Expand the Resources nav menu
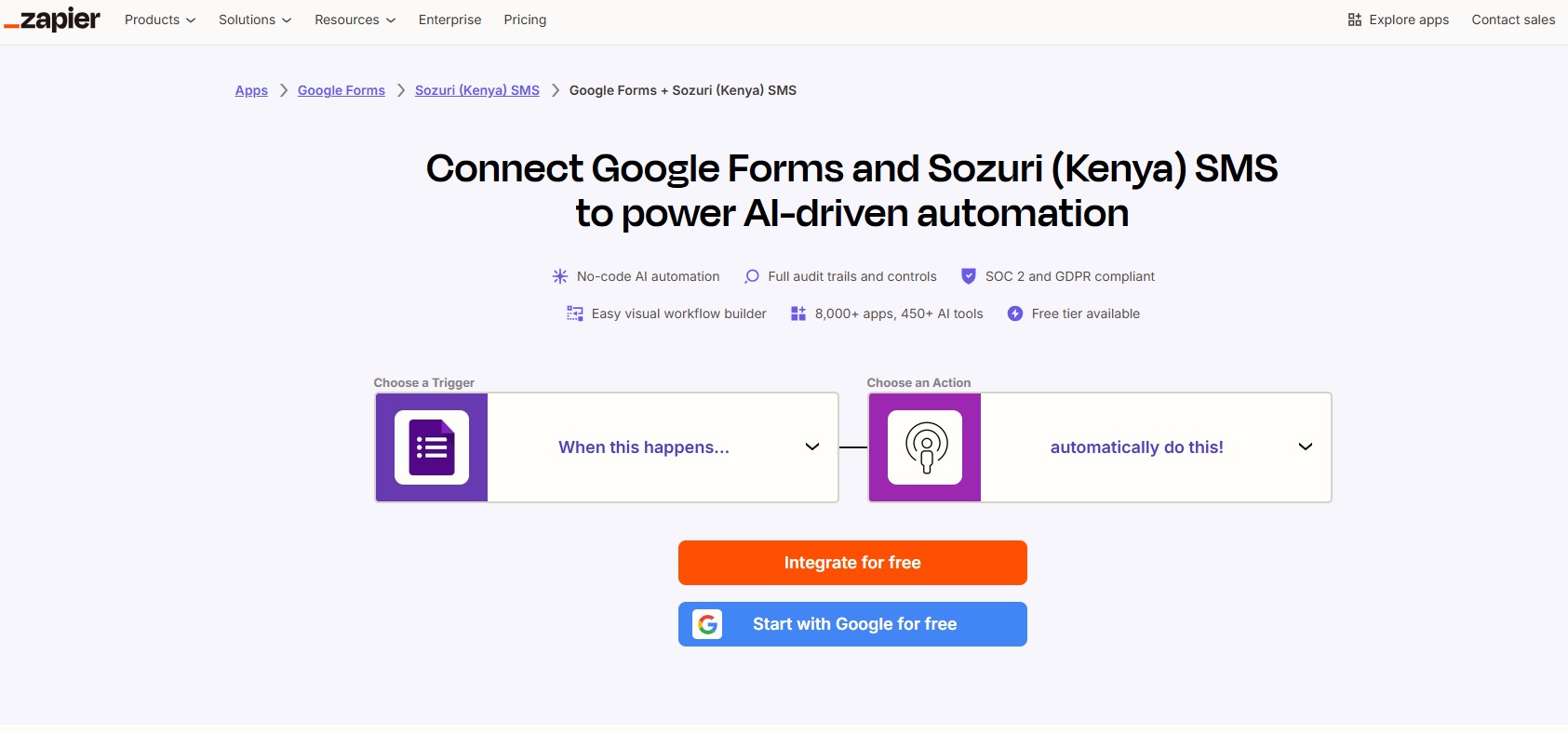The image size is (1568, 733). pyautogui.click(x=355, y=20)
